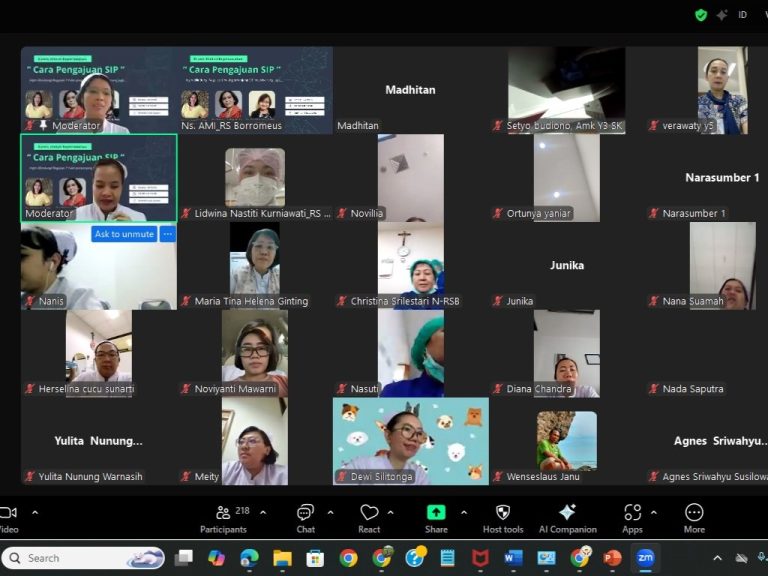Click the React heart icon
The image size is (768, 576).
[x=369, y=514]
